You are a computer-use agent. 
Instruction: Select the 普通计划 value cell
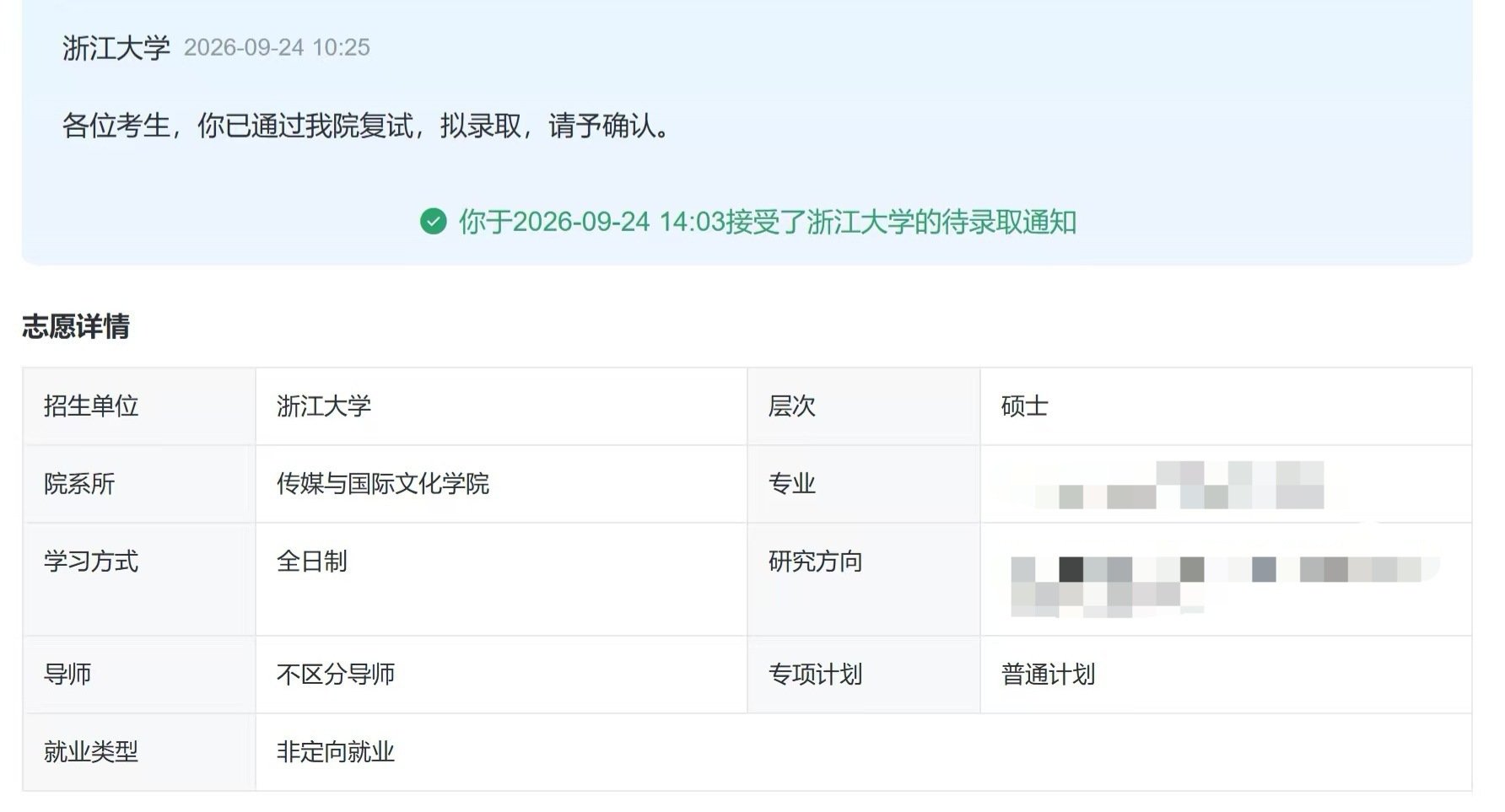click(x=1226, y=675)
